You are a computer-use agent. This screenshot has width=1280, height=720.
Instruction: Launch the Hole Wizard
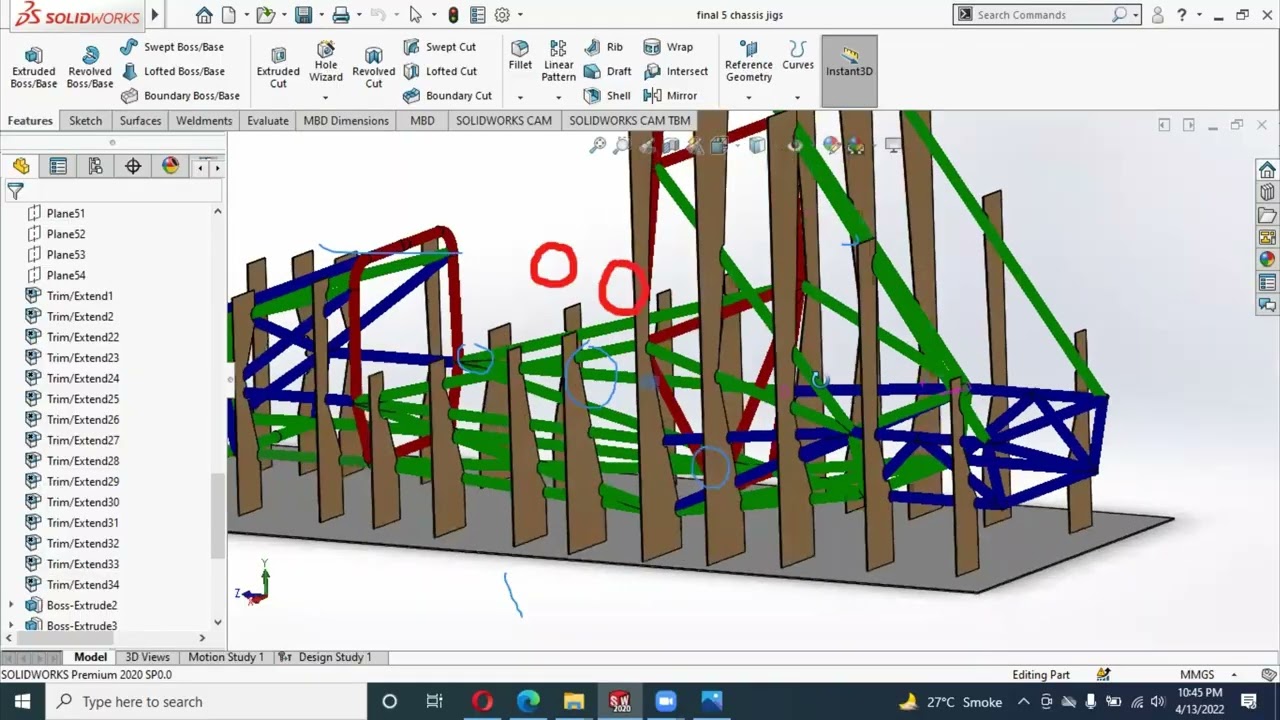click(x=326, y=62)
